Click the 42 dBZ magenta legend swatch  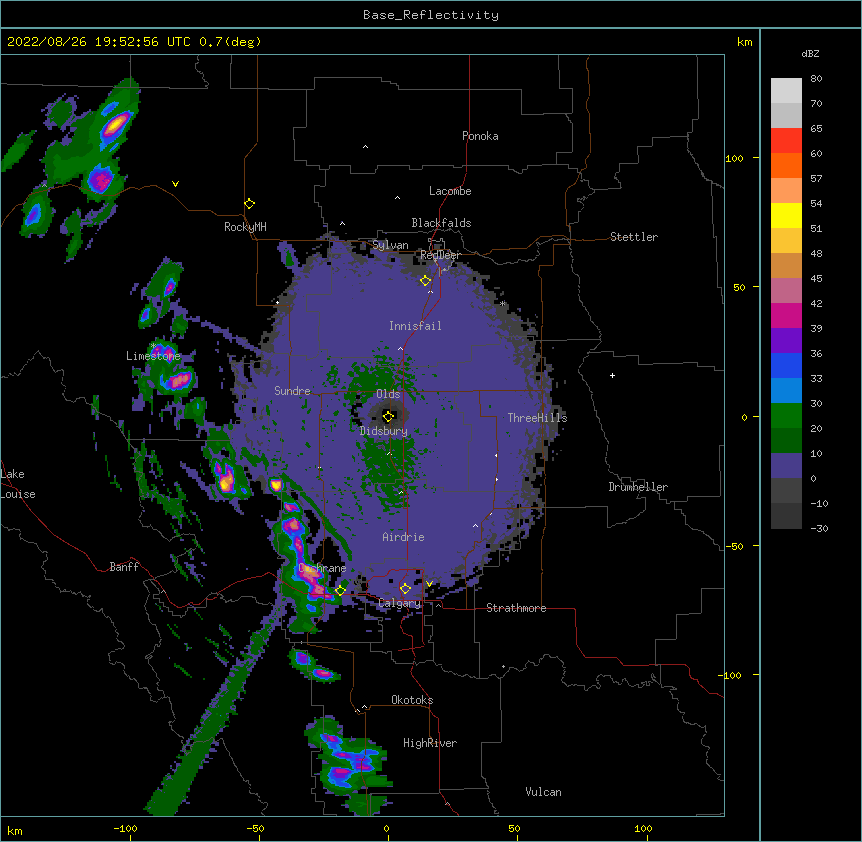point(786,315)
